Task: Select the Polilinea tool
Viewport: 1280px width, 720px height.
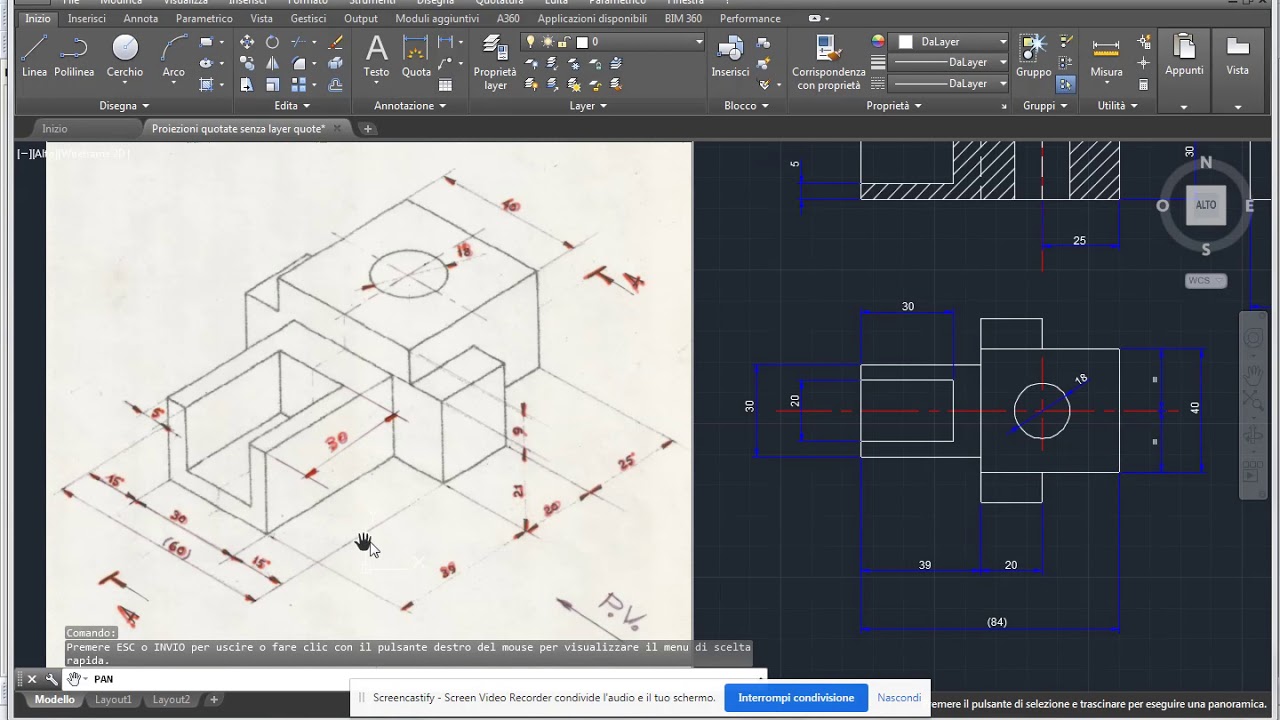Action: [74, 56]
